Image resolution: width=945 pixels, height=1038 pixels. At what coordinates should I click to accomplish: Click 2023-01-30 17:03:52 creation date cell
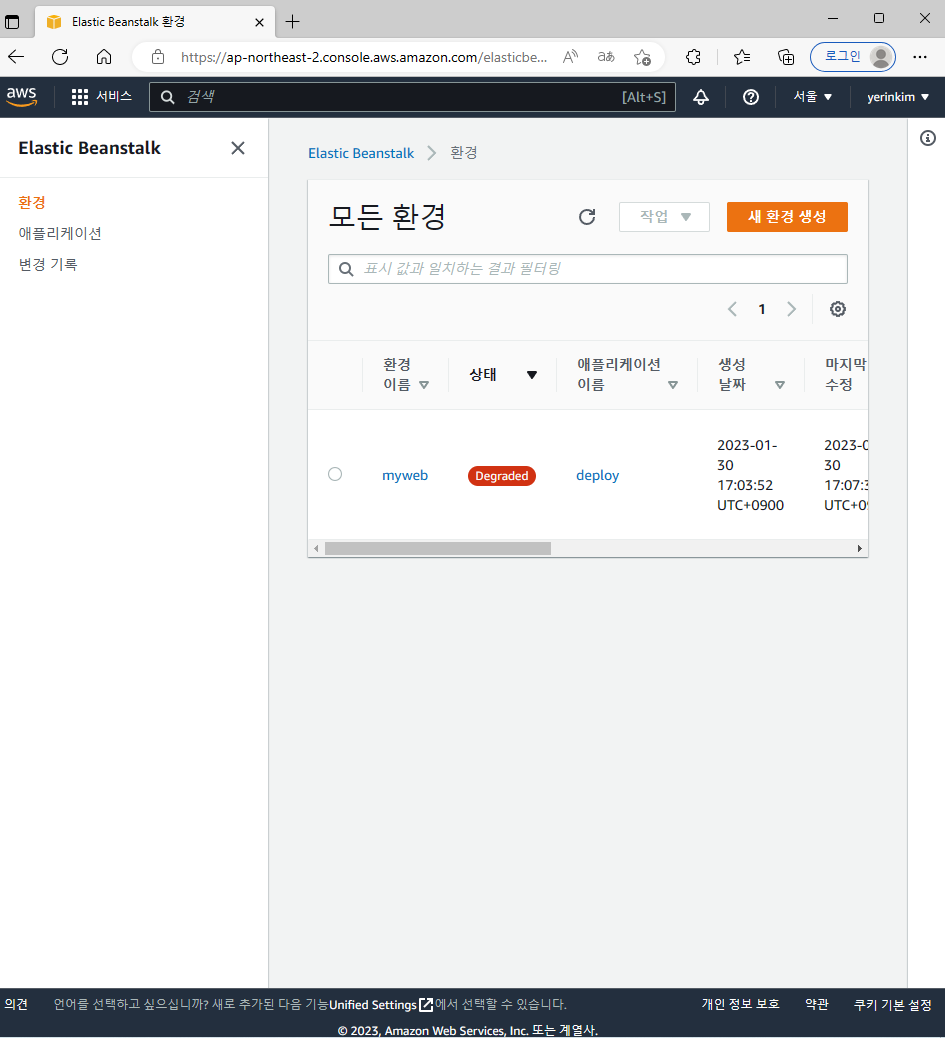pyautogui.click(x=750, y=475)
